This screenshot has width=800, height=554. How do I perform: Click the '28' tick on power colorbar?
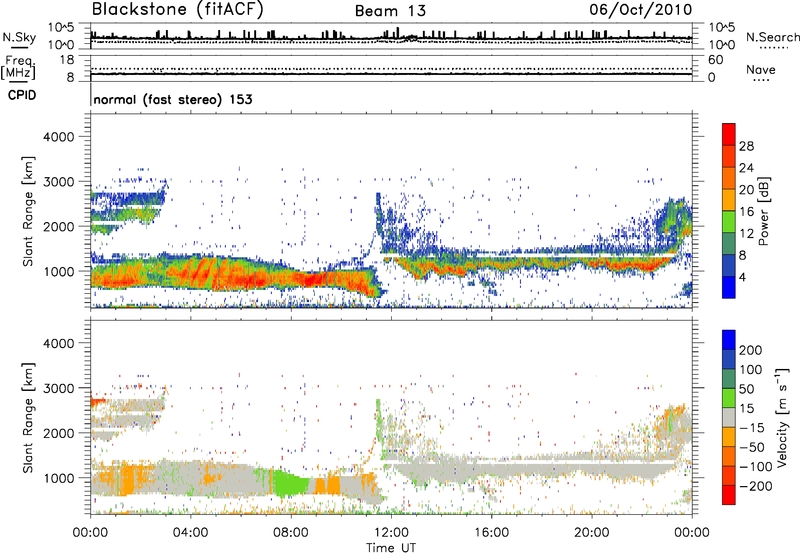(746, 146)
